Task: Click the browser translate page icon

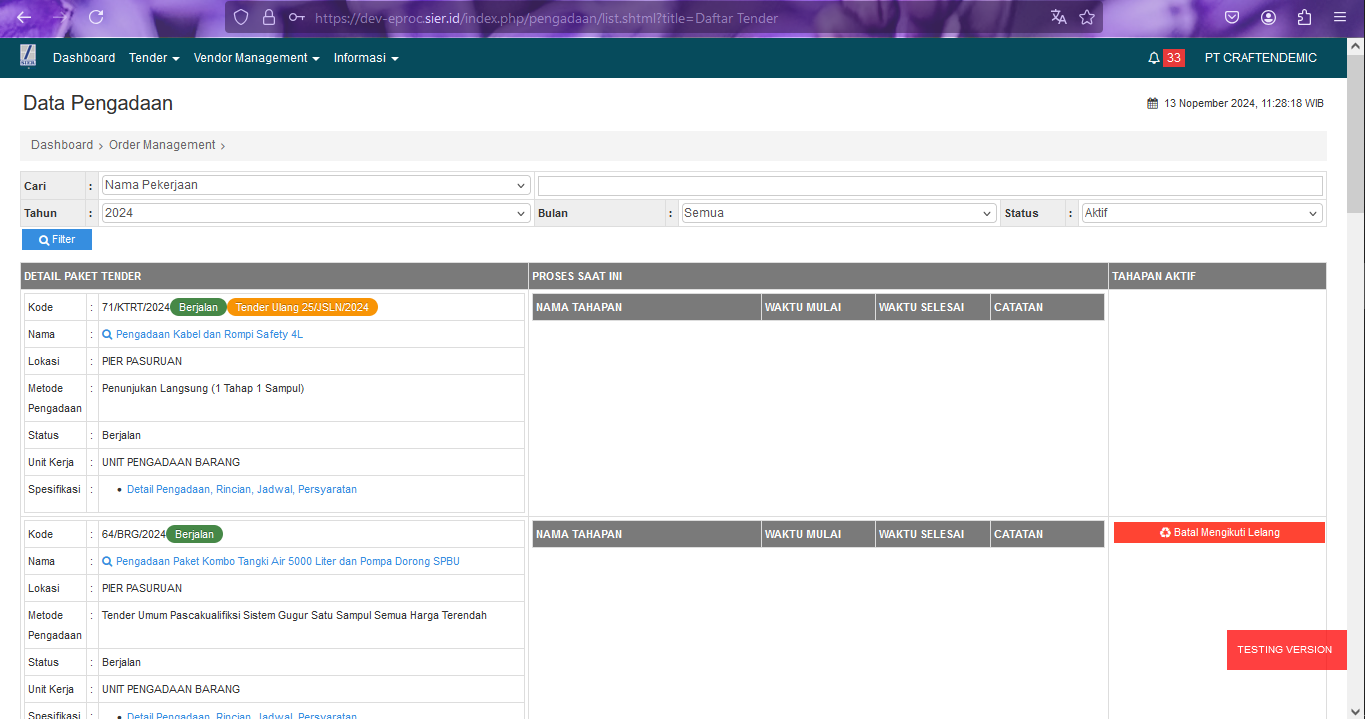Action: point(1059,17)
